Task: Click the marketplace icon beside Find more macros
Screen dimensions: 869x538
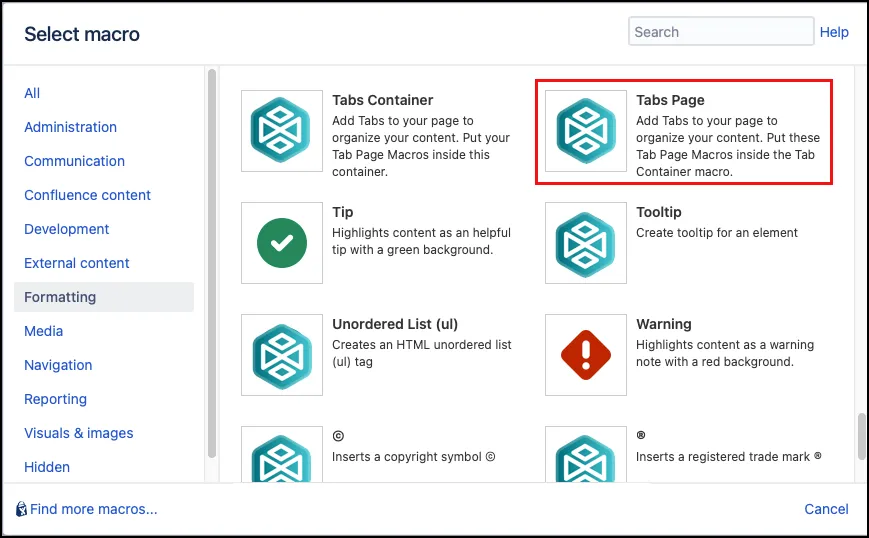Action: (x=21, y=509)
